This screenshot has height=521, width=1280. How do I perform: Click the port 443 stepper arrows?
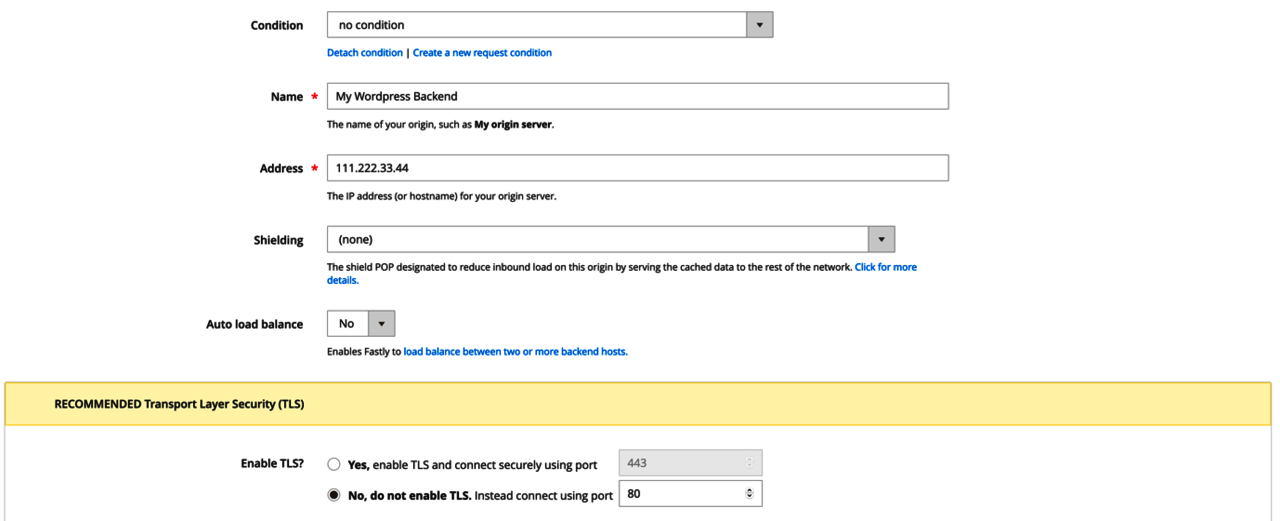pyautogui.click(x=750, y=463)
